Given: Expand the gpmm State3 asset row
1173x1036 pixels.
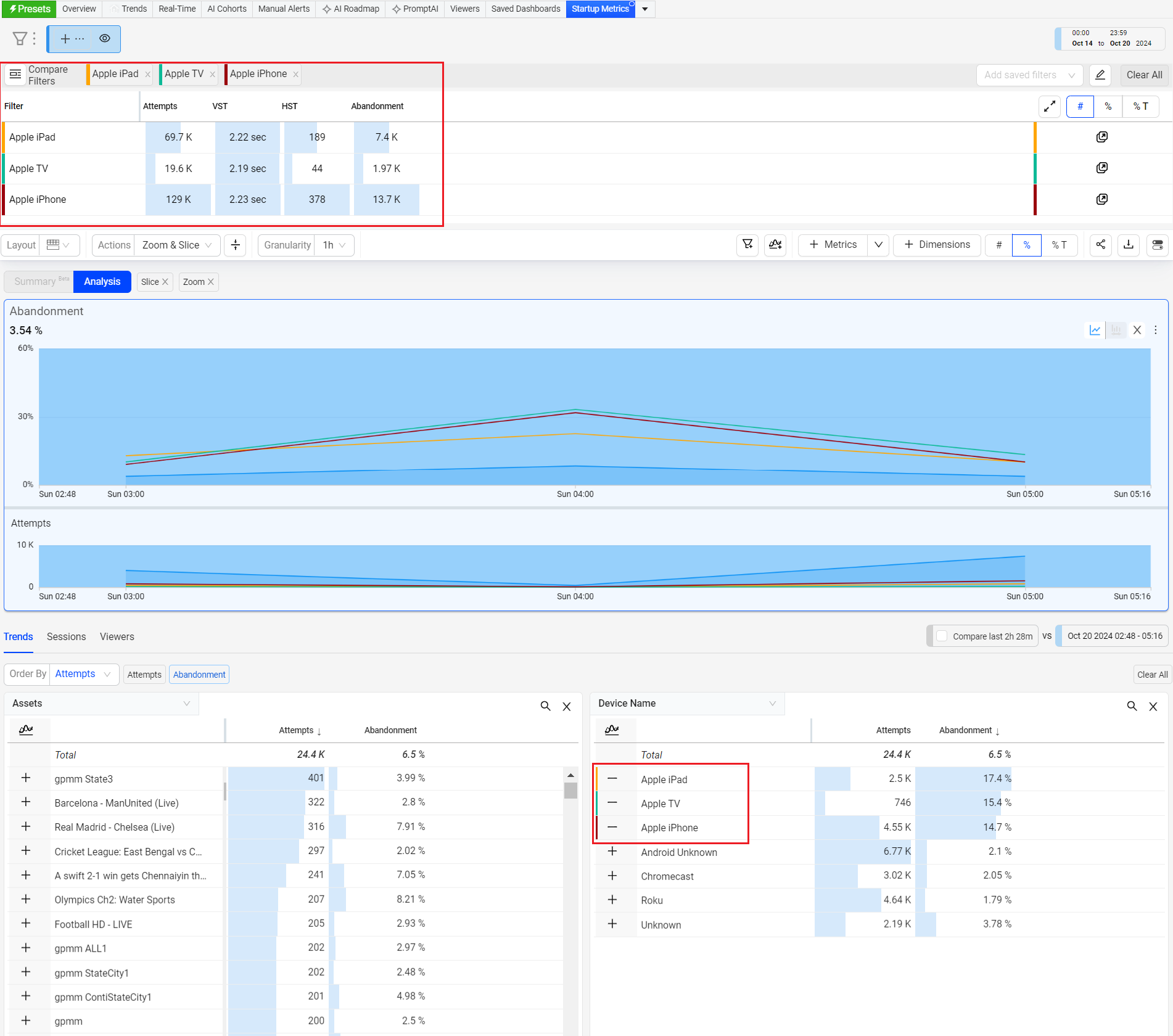Looking at the screenshot, I should 26,778.
